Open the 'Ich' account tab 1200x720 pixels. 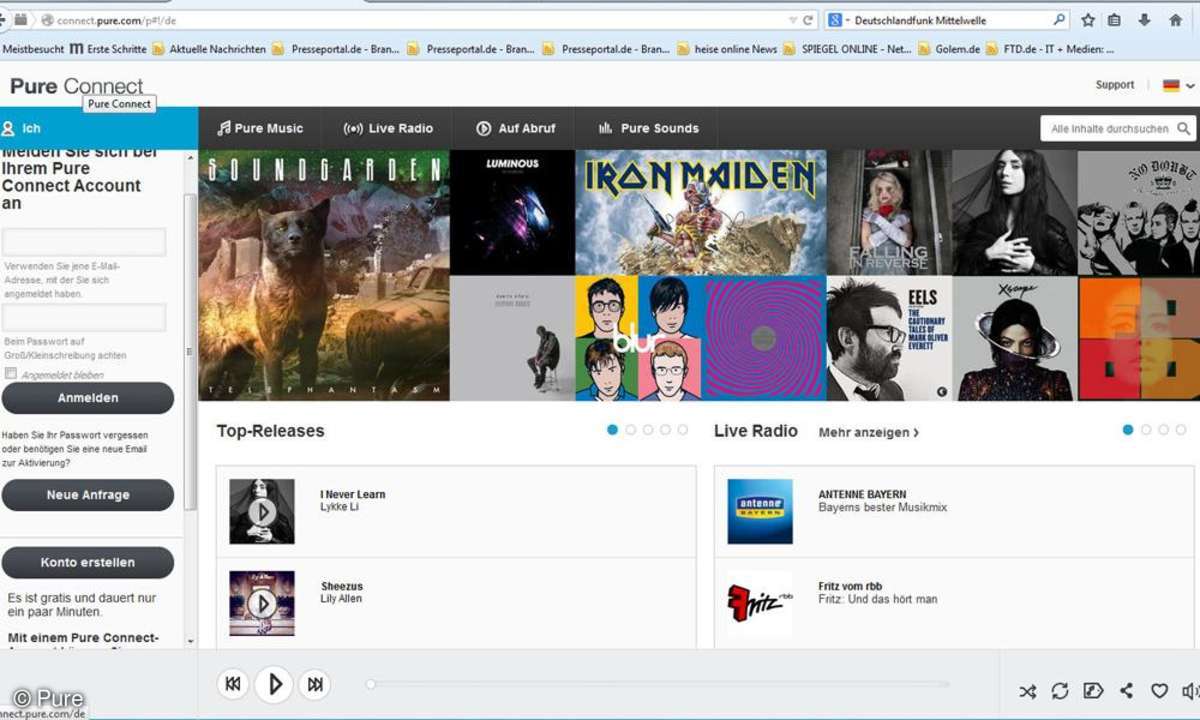(x=99, y=128)
